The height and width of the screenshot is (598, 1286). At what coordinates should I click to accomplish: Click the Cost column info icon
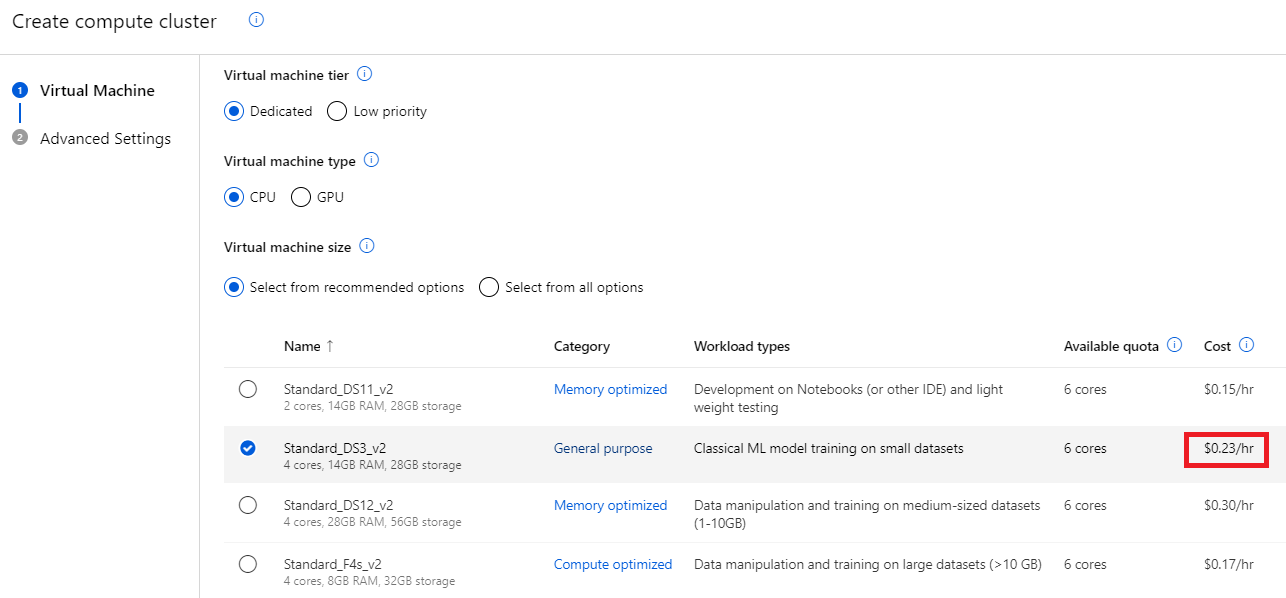tap(1247, 345)
